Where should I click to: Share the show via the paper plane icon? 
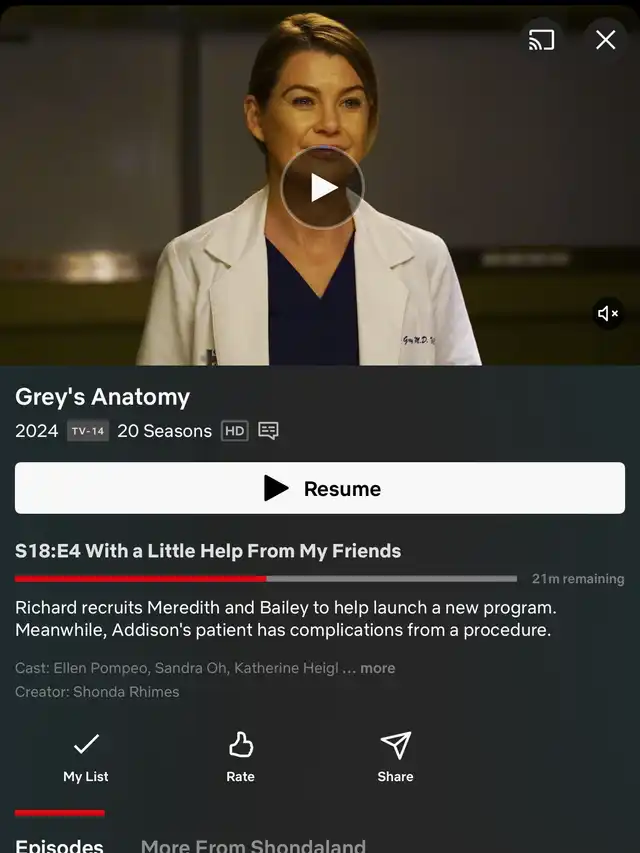[x=396, y=757]
